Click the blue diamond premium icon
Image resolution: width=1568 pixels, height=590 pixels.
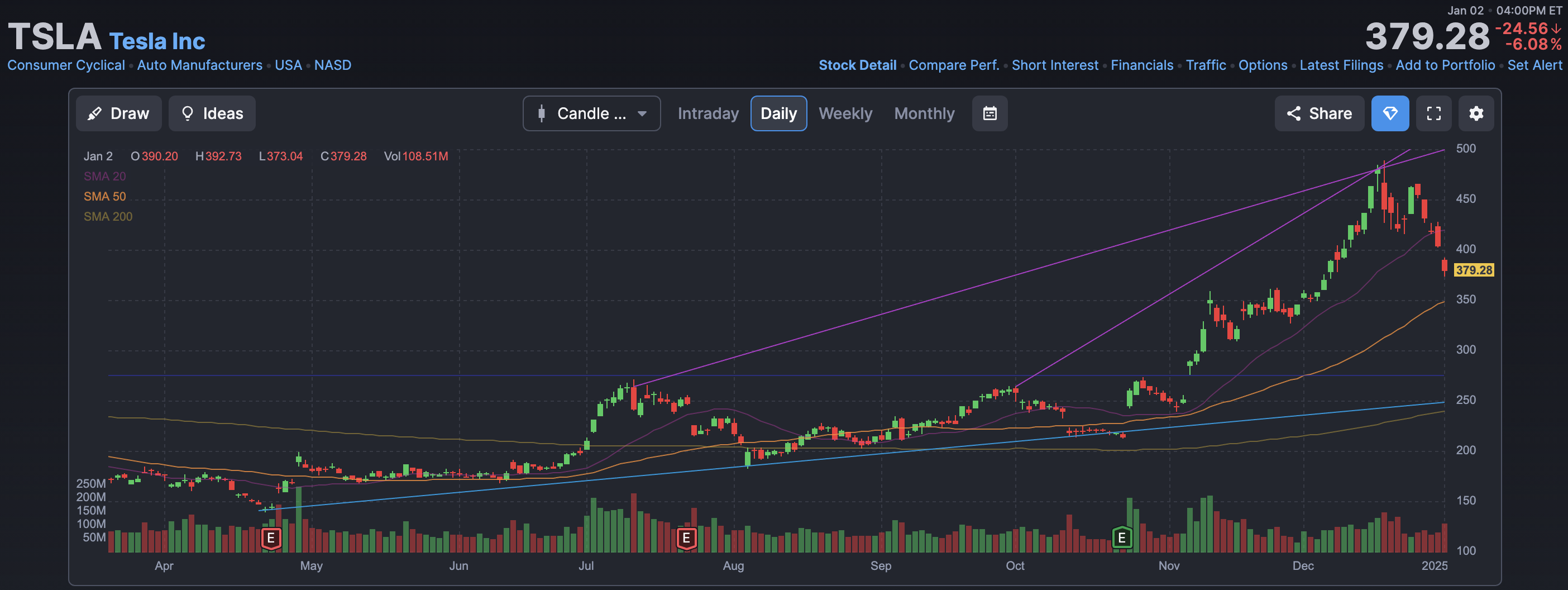[1390, 113]
